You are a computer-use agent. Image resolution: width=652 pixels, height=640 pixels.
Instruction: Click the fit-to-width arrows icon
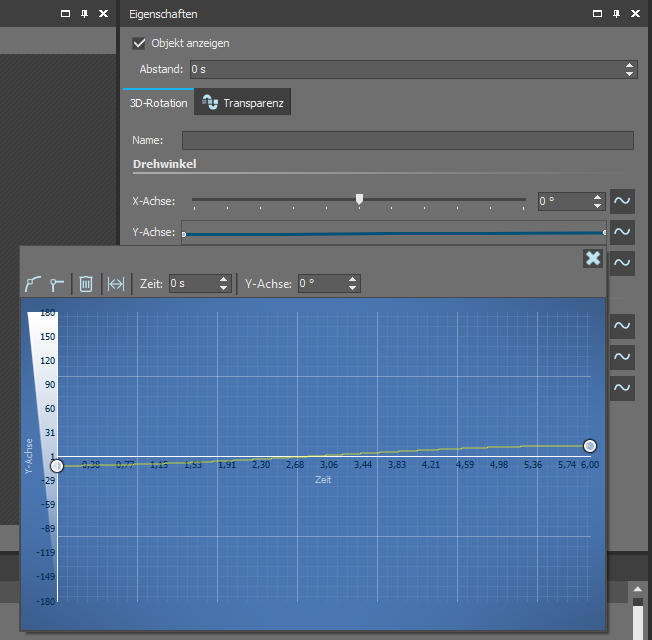coord(116,284)
